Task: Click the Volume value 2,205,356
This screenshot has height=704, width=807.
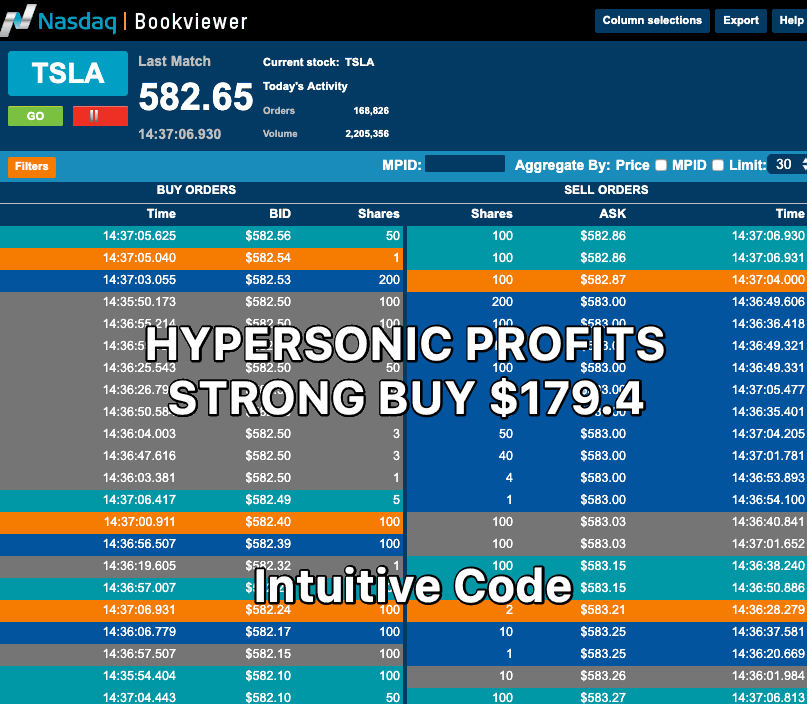Action: (x=367, y=134)
